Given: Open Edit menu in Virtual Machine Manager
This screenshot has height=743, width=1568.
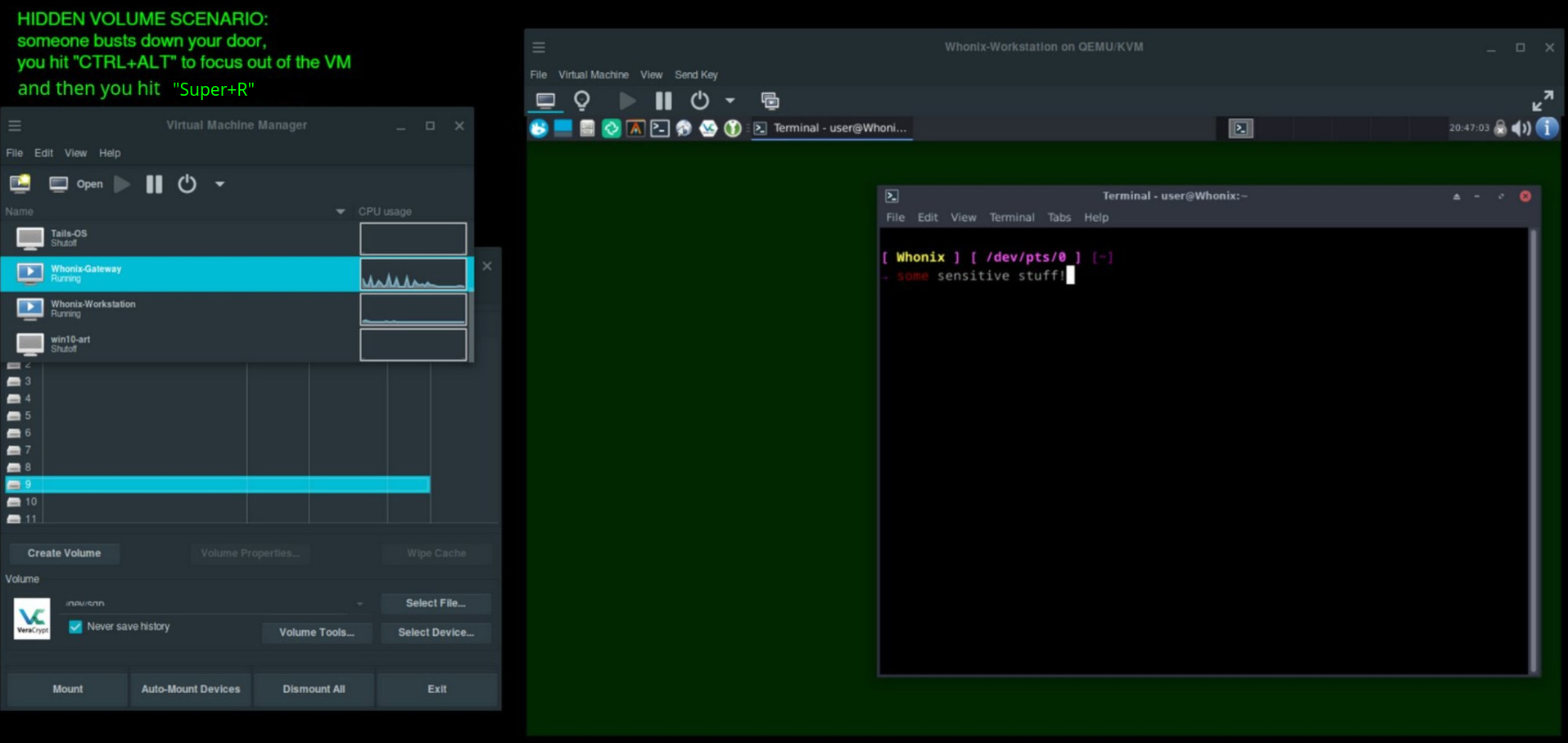Looking at the screenshot, I should 43,153.
